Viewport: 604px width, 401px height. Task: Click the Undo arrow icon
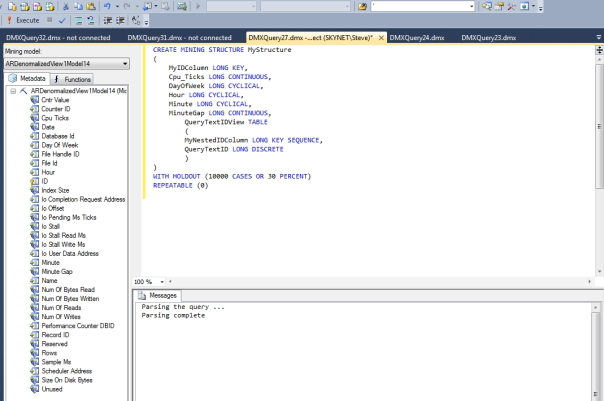coord(106,6)
